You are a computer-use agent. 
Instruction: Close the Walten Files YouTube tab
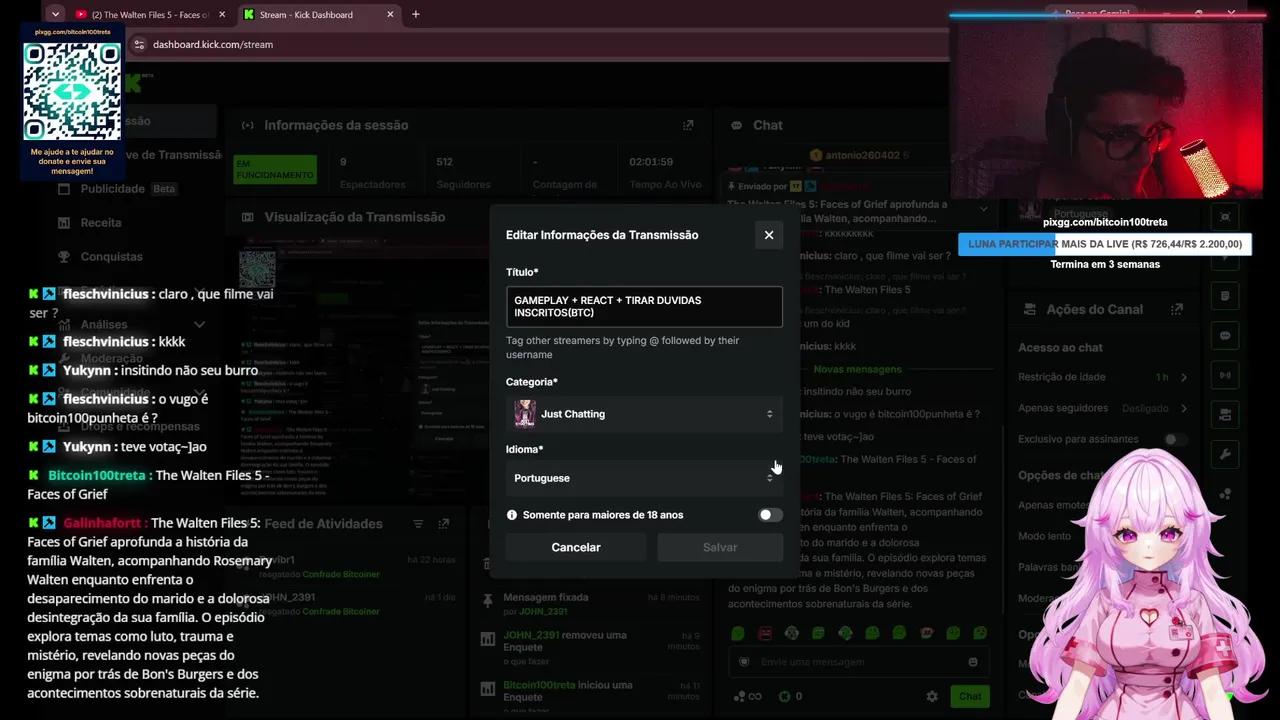pyautogui.click(x=222, y=14)
